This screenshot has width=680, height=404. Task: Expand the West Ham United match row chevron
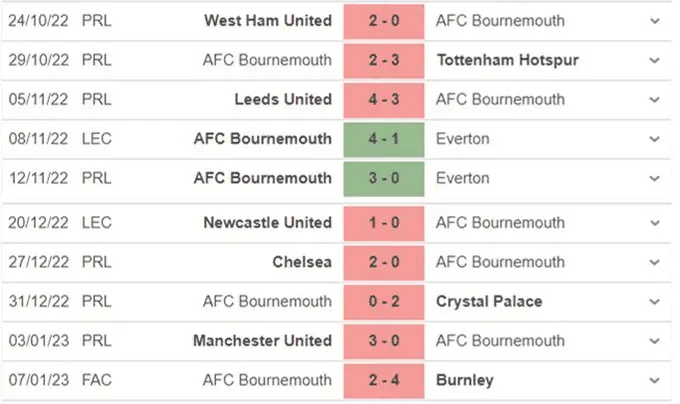tap(654, 20)
